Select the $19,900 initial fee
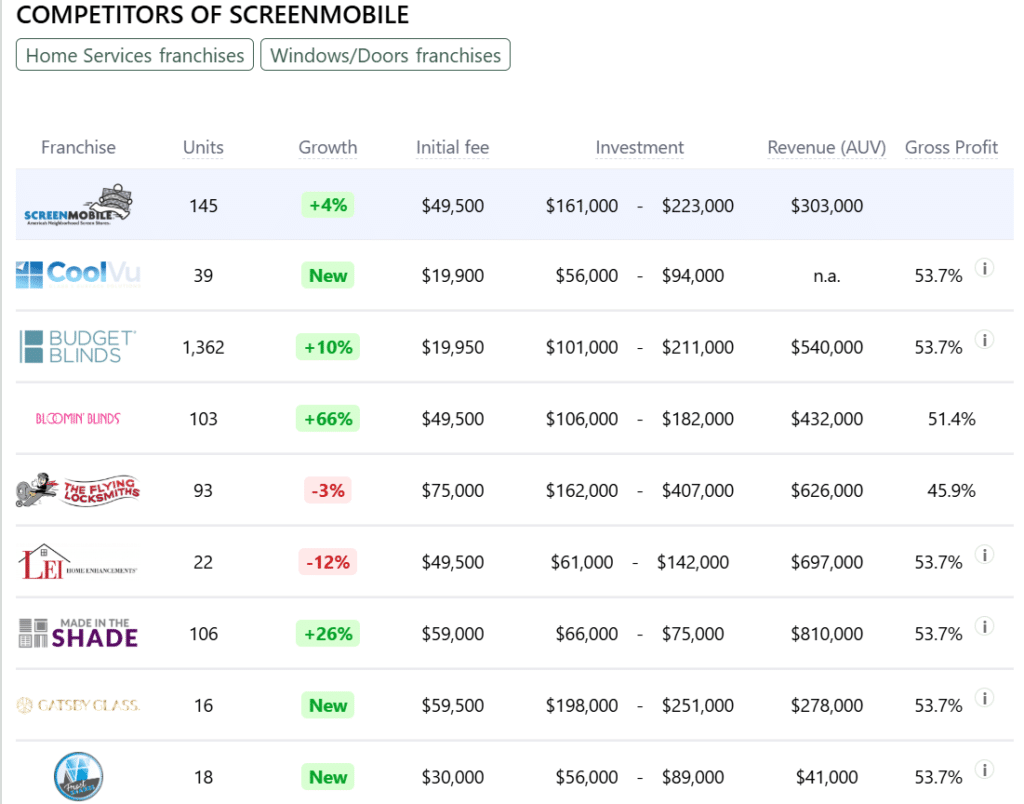This screenshot has height=804, width=1024. [453, 276]
